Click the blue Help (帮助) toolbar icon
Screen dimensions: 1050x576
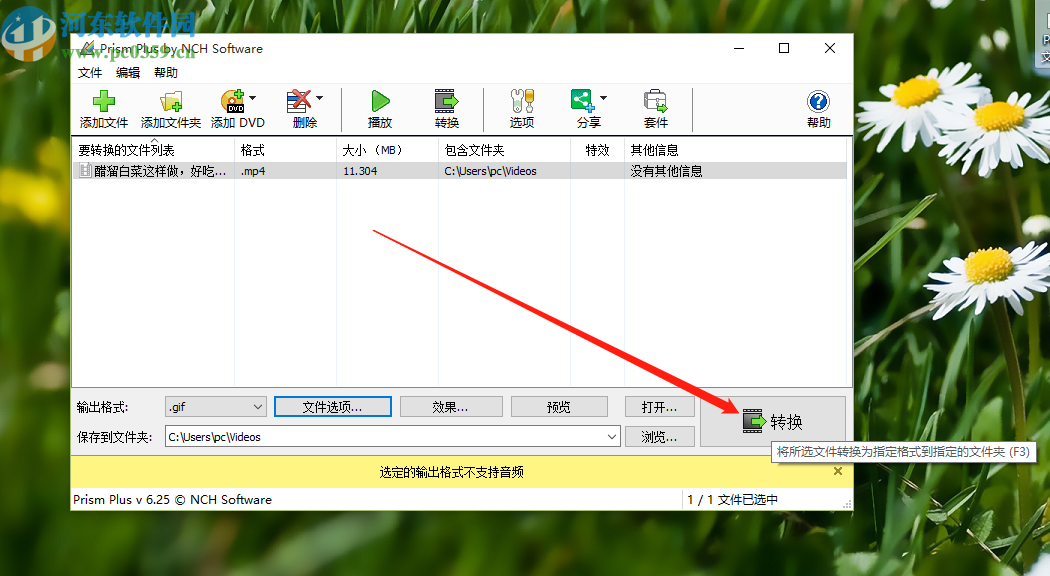818,101
